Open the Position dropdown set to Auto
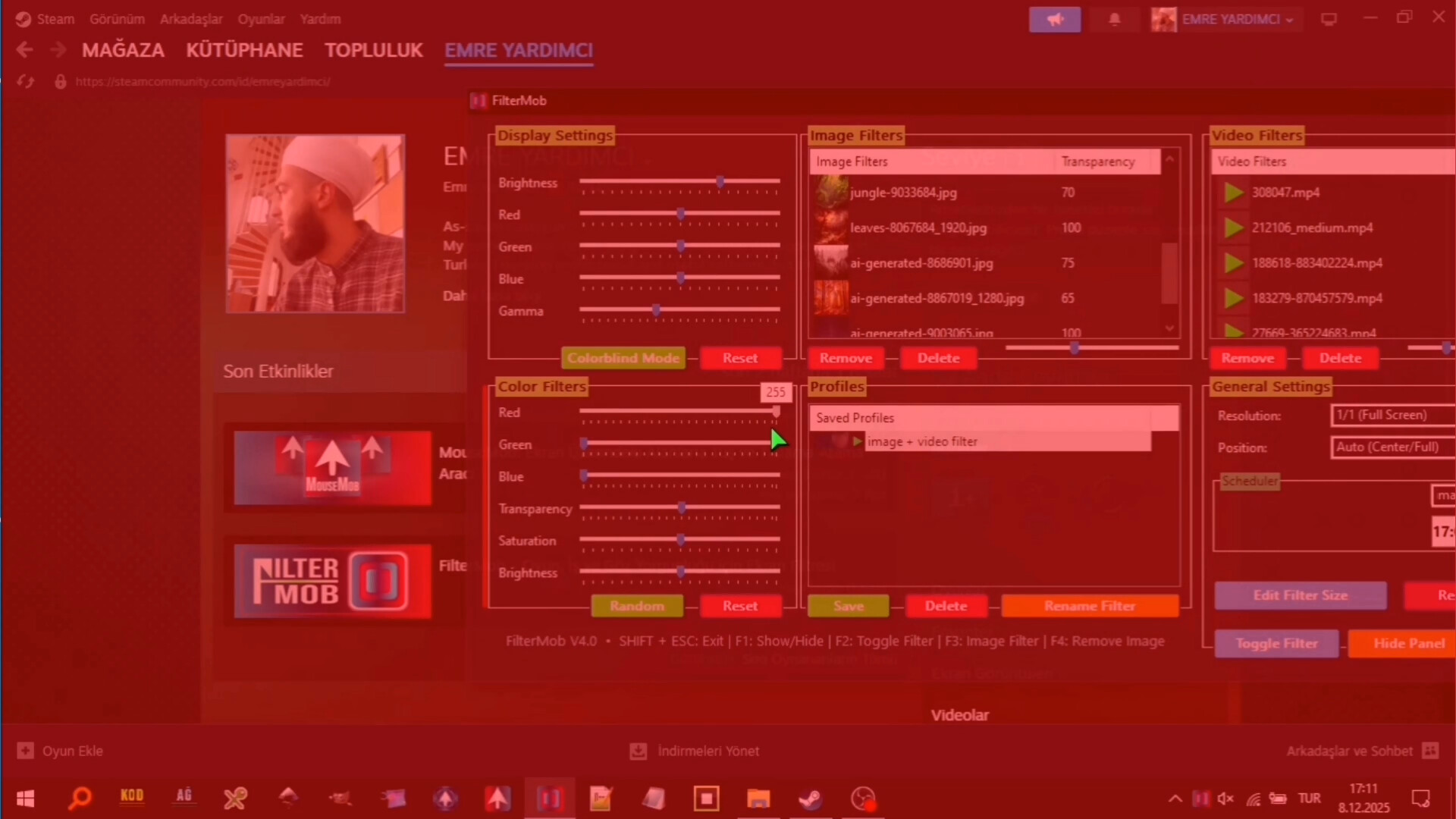 pos(1390,447)
